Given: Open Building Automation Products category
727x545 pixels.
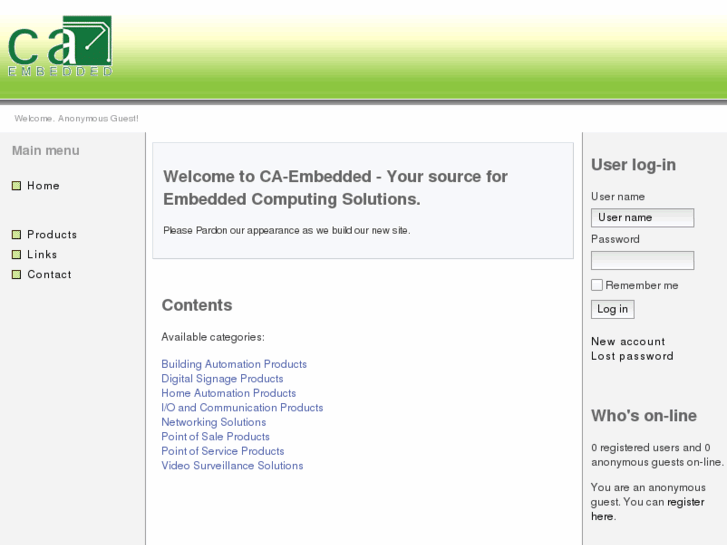Looking at the screenshot, I should [234, 365].
